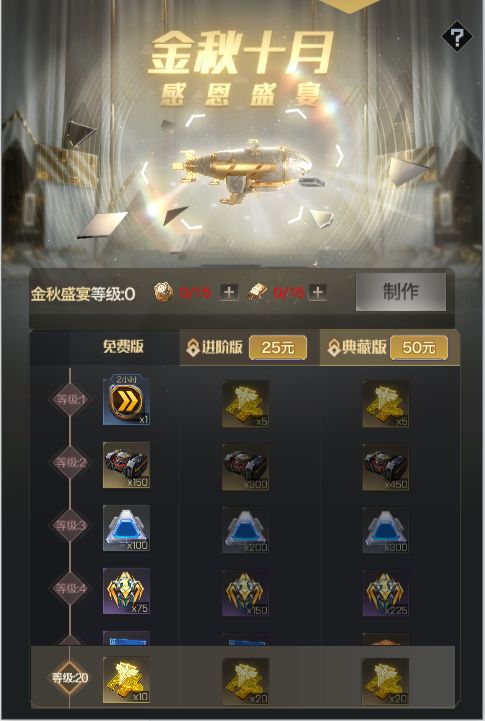Select the 典藏版 gold emblem x225 reward

click(385, 593)
